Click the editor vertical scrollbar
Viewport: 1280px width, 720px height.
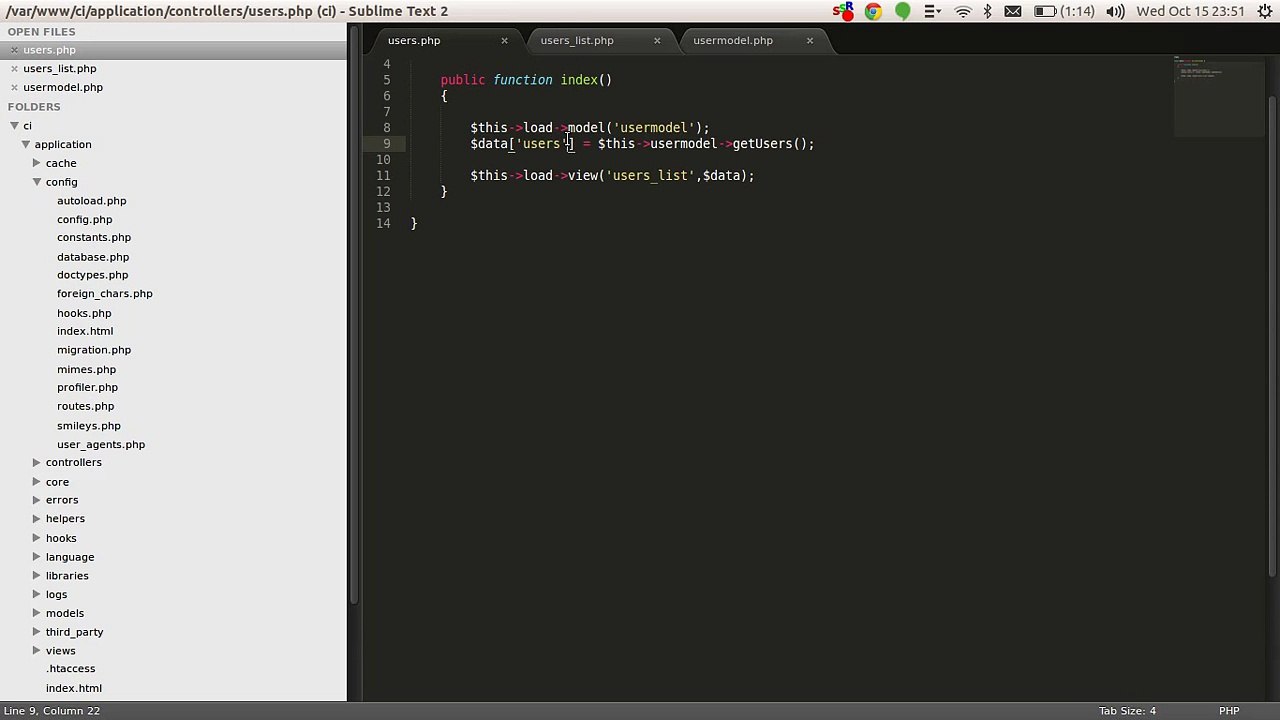(x=1272, y=335)
